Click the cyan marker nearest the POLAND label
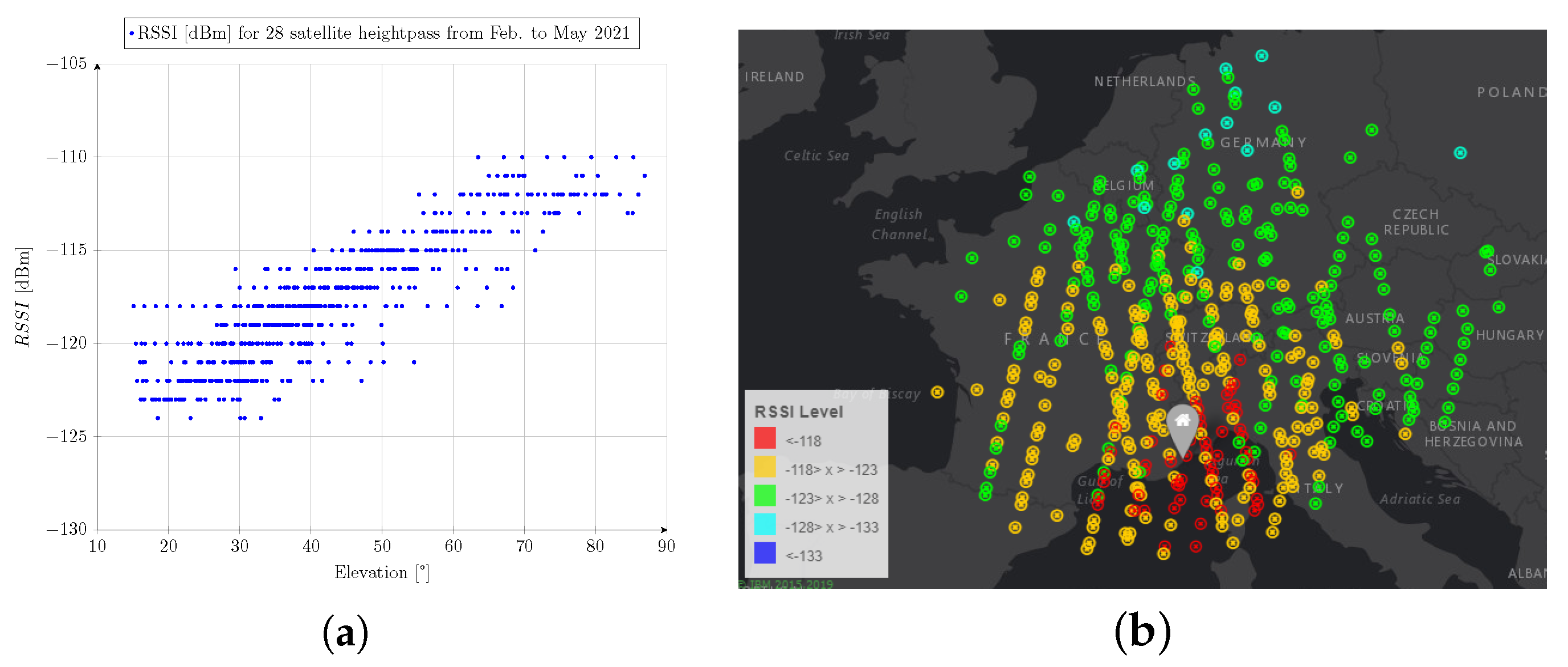 coord(1460,153)
